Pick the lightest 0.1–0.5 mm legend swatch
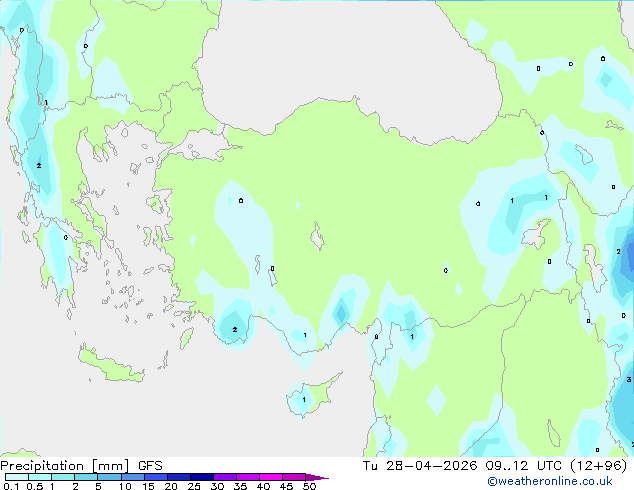Screen dimensions: 634x490 point(17,477)
